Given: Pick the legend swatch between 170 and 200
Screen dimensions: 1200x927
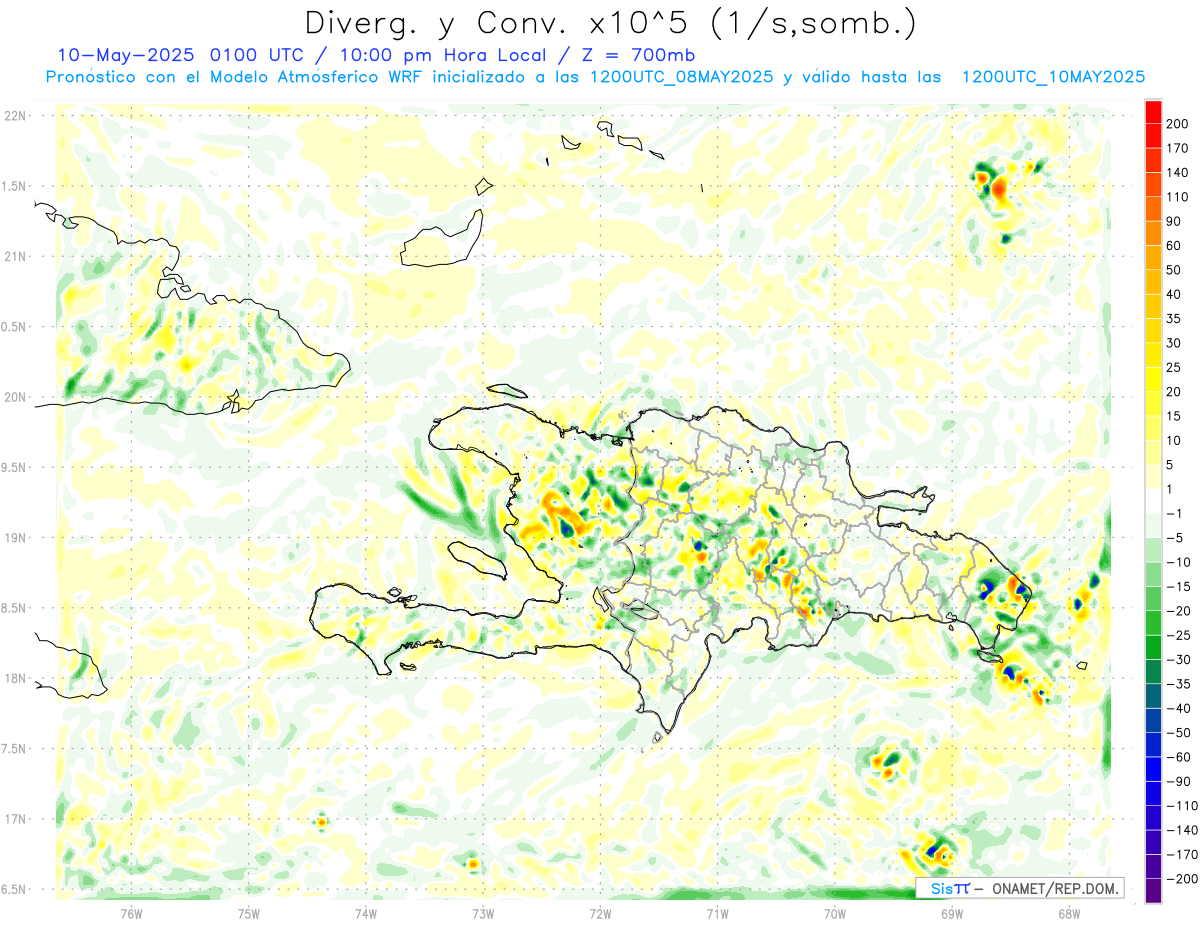Looking at the screenshot, I should tap(1153, 136).
